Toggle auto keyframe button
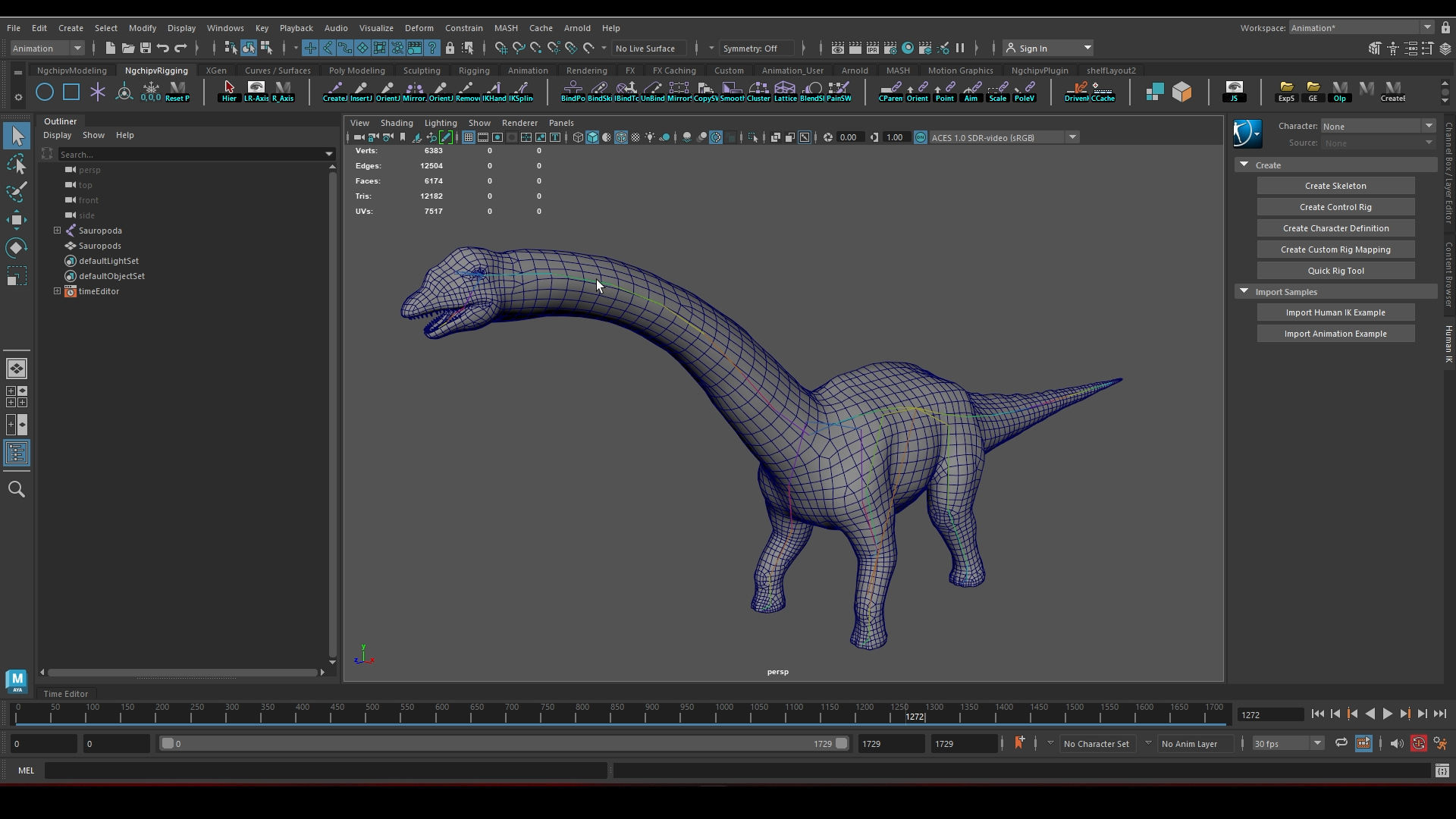Viewport: 1456px width, 819px height. tap(1419, 744)
